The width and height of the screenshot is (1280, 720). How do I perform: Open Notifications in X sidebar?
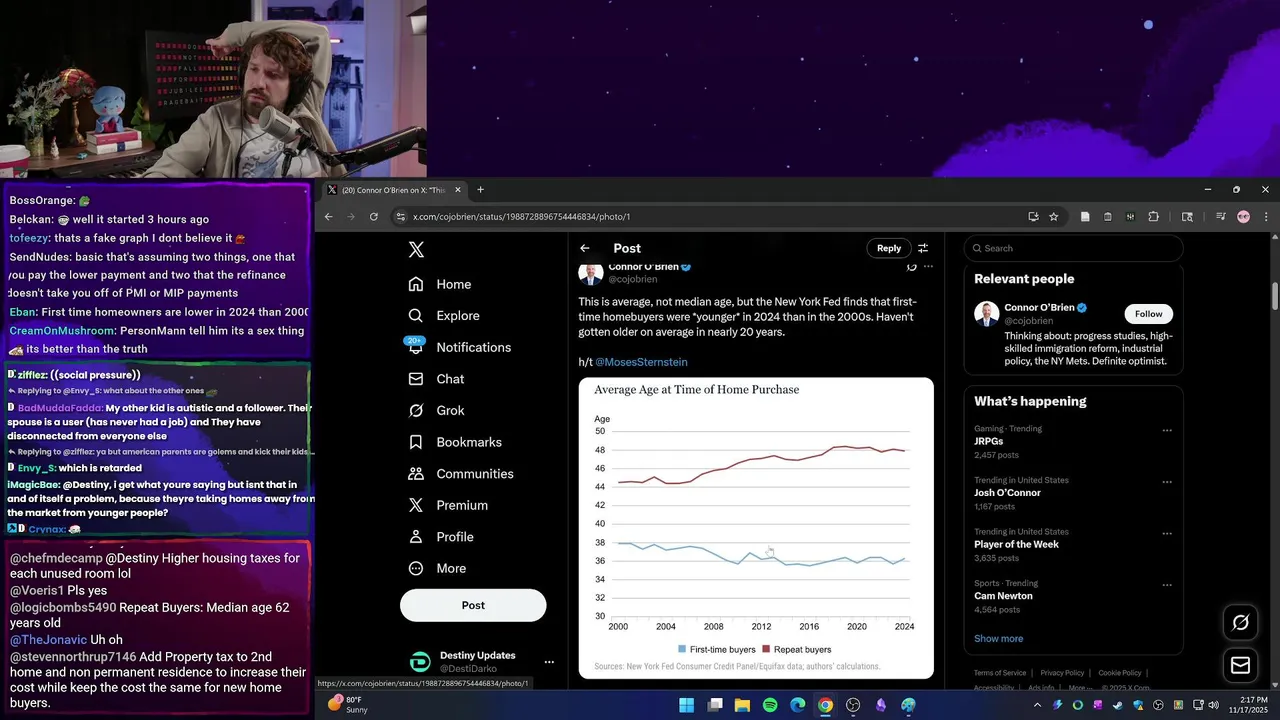460,347
